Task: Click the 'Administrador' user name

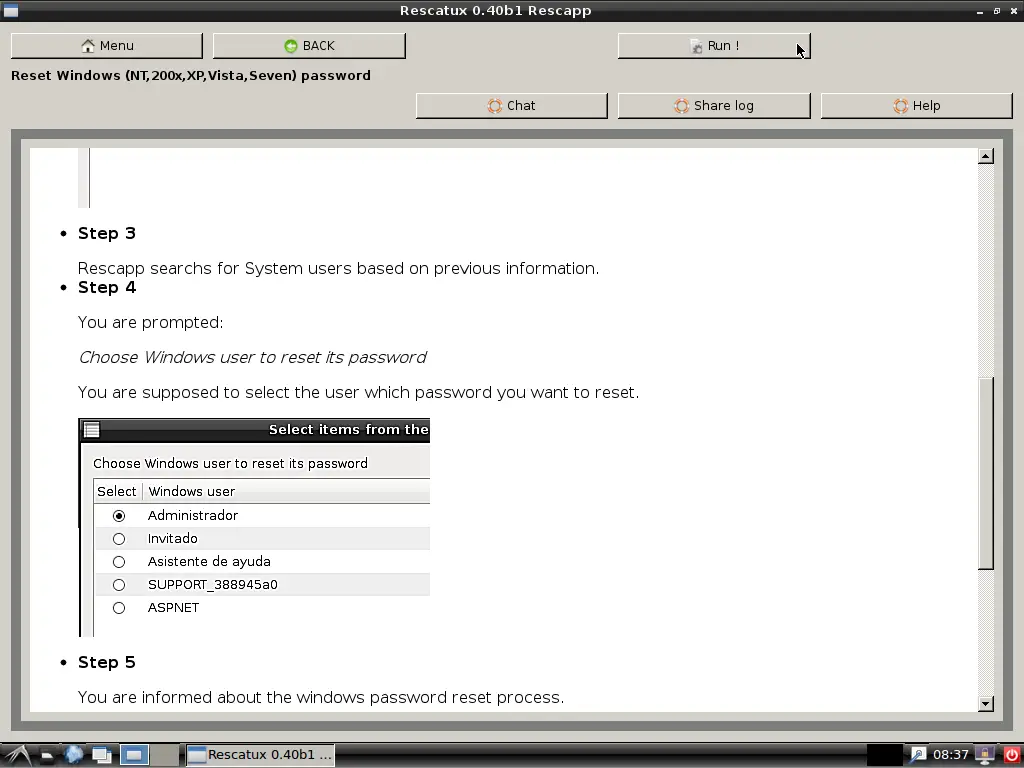Action: pyautogui.click(x=193, y=515)
